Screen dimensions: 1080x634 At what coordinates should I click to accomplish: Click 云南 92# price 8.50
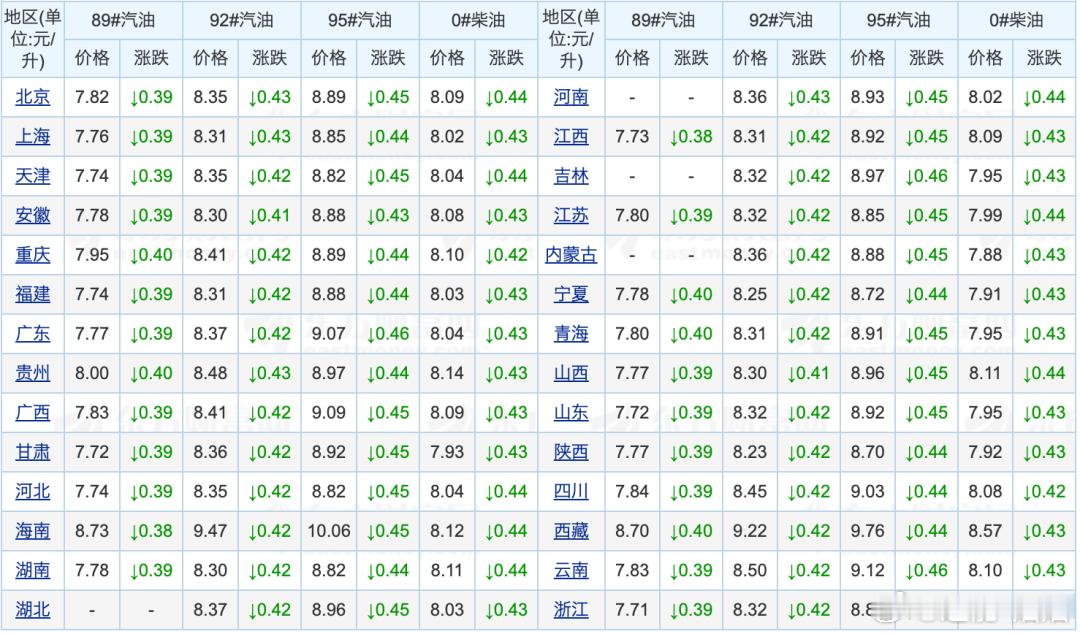(x=749, y=571)
